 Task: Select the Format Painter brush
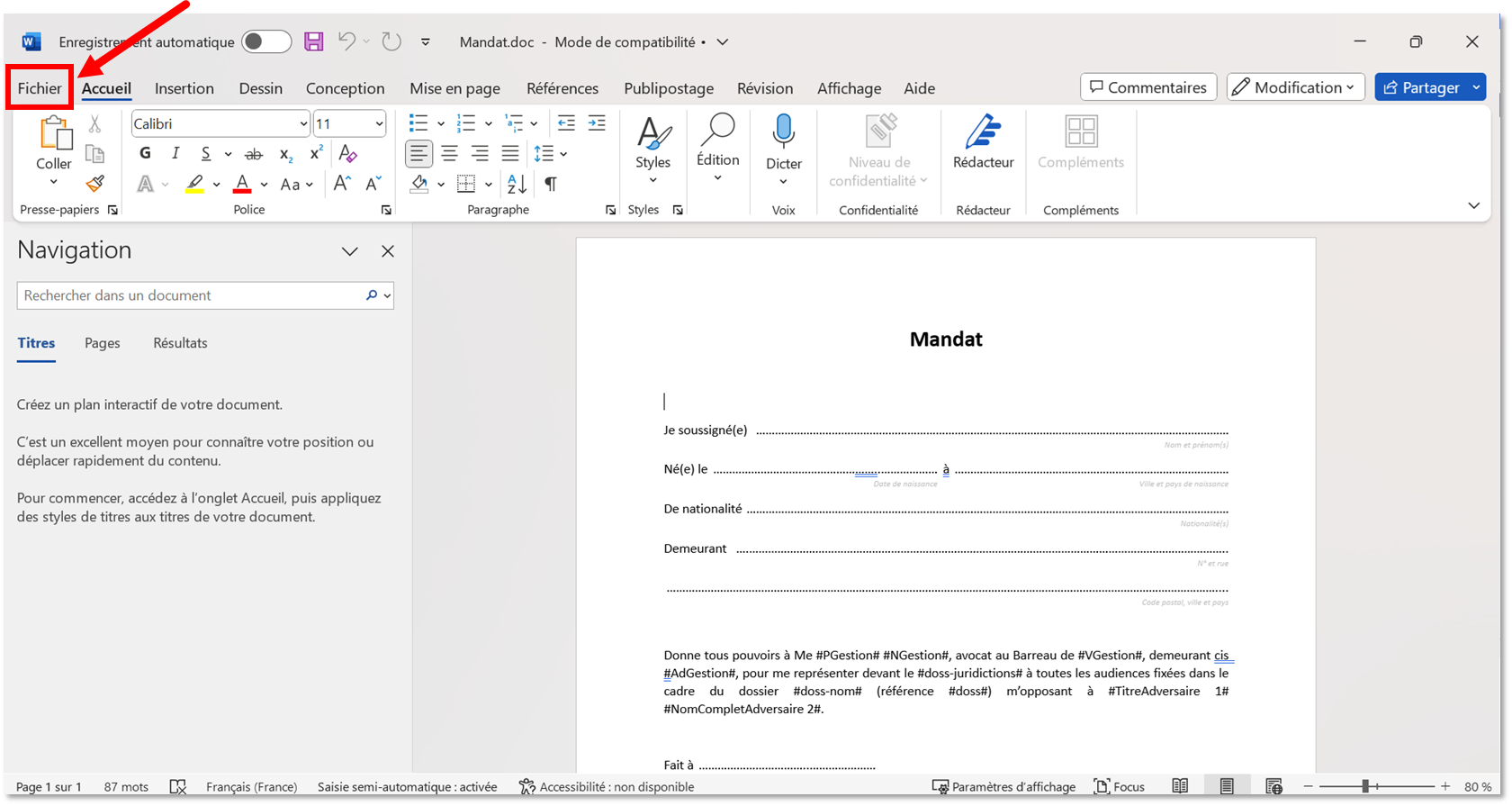[94, 184]
